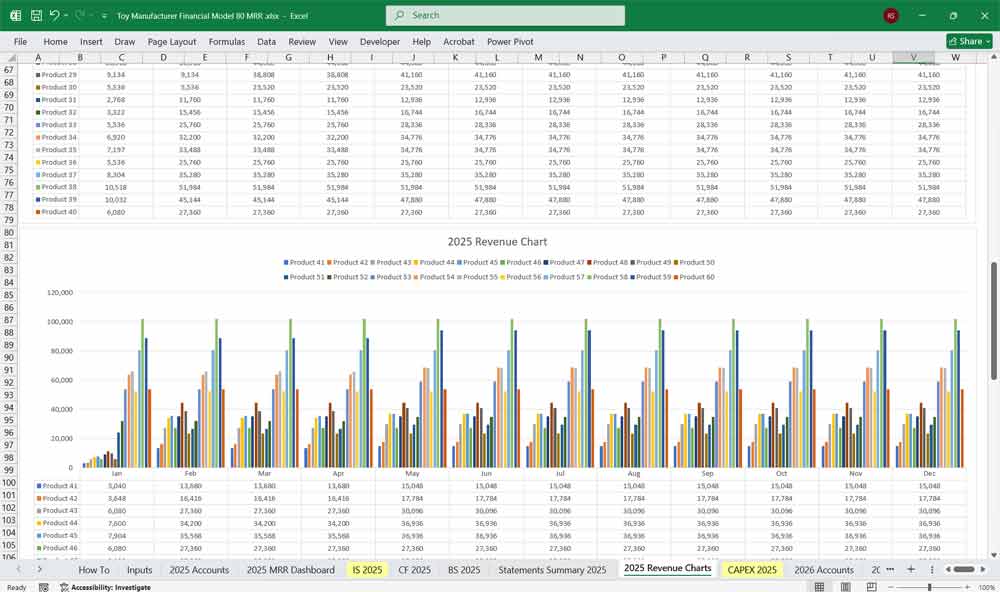Viewport: 1000px width, 592px height.
Task: Click the 2025 Revenue Chart title
Action: [x=497, y=242]
